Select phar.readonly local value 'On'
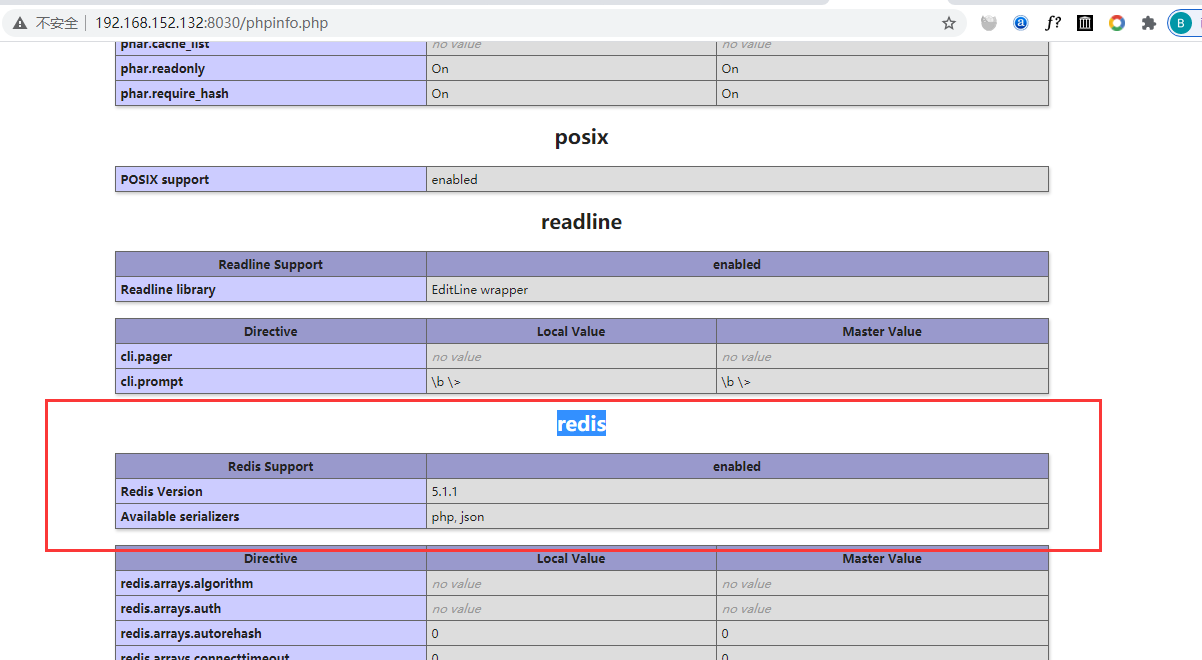 [x=440, y=68]
